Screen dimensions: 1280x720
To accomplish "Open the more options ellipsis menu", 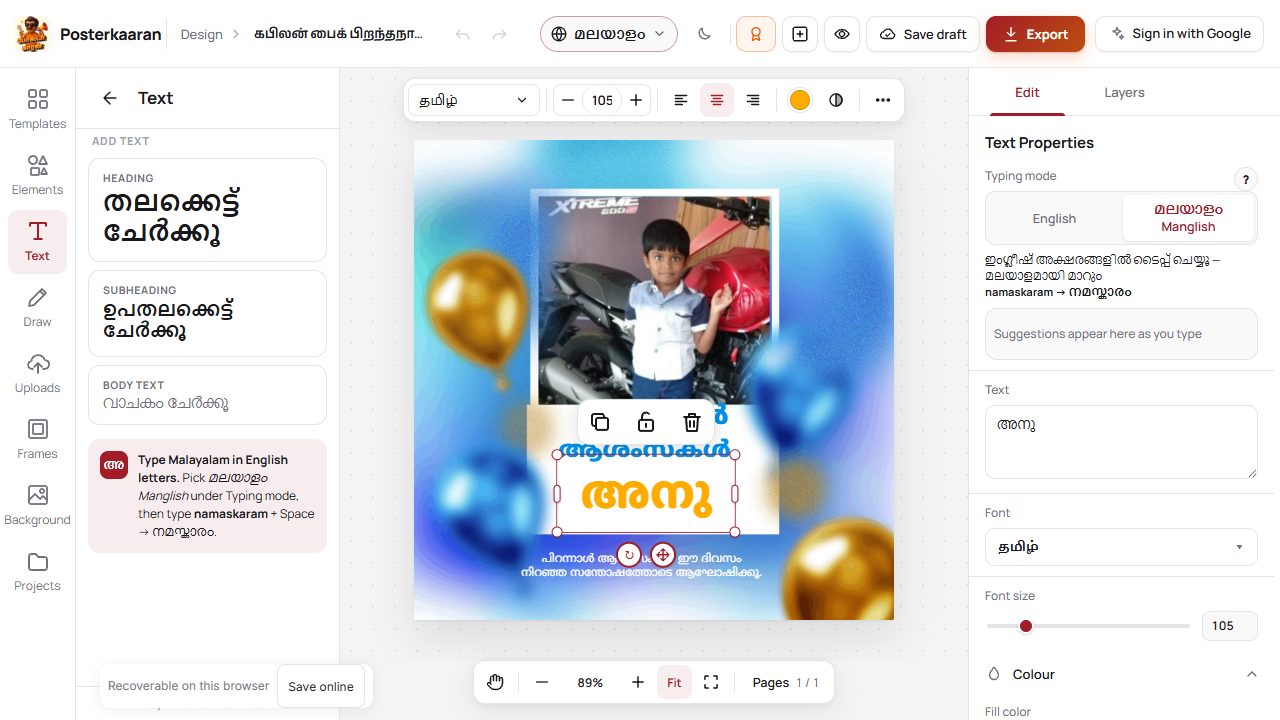I will [883, 100].
